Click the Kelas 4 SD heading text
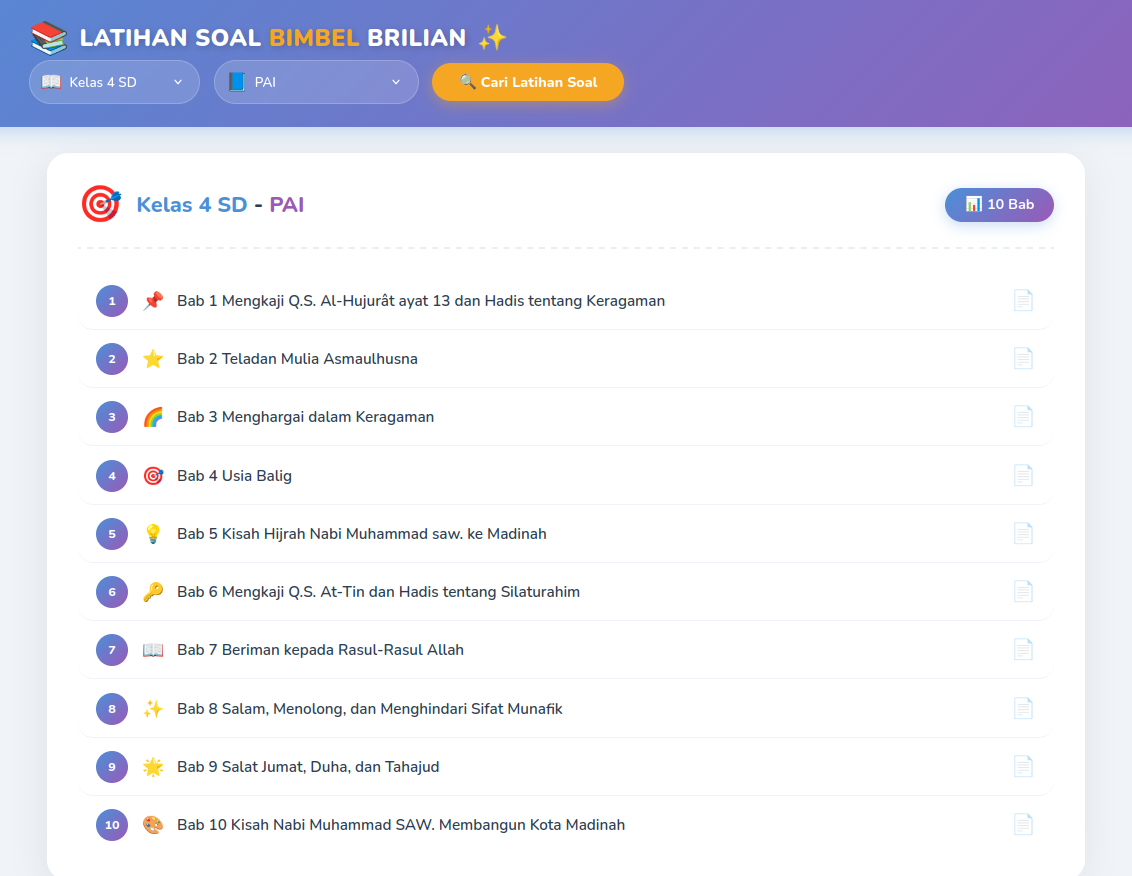The image size is (1132, 876). [192, 204]
